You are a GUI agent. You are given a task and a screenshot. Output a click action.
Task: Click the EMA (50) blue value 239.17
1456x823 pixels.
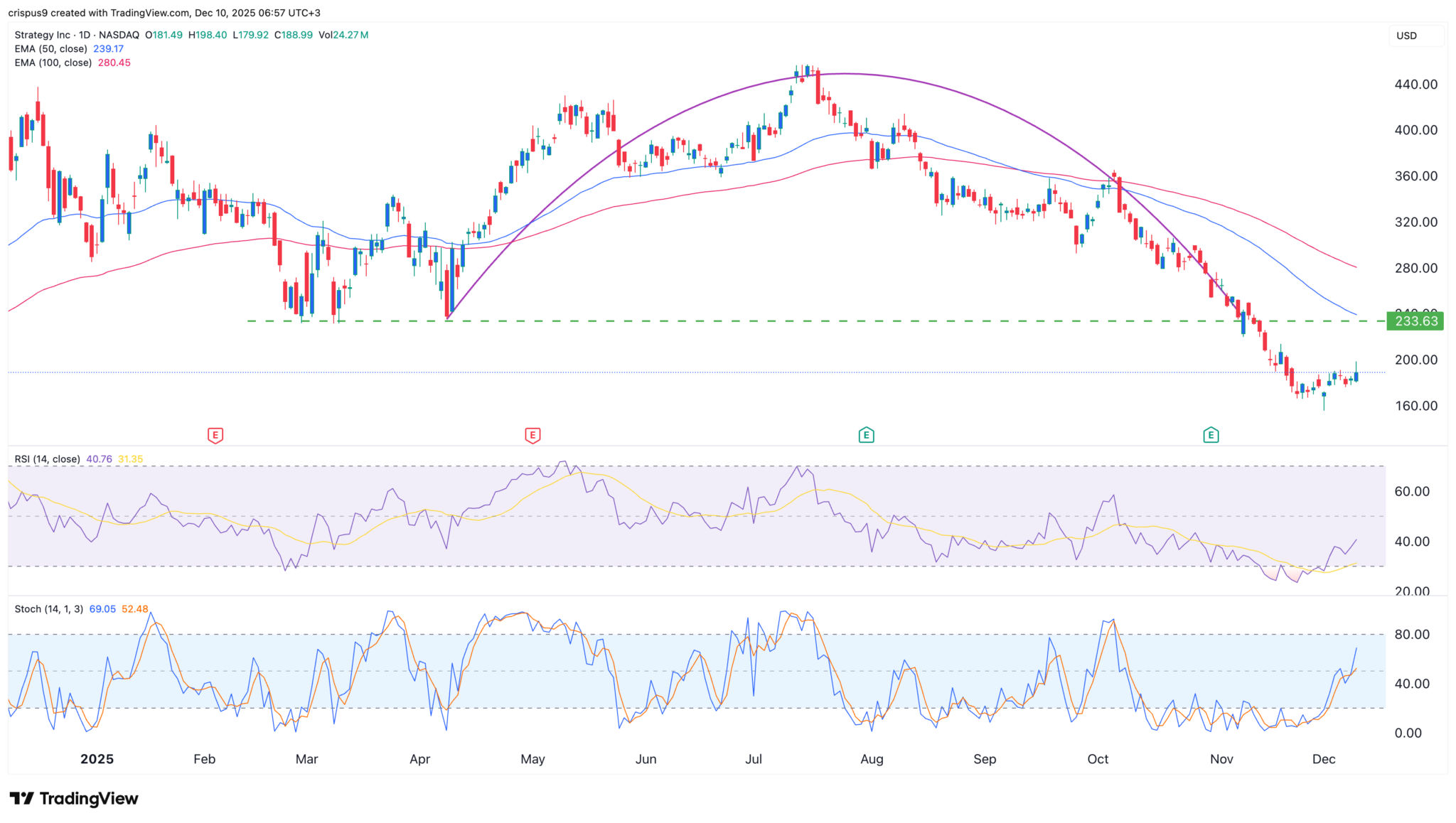[x=107, y=48]
